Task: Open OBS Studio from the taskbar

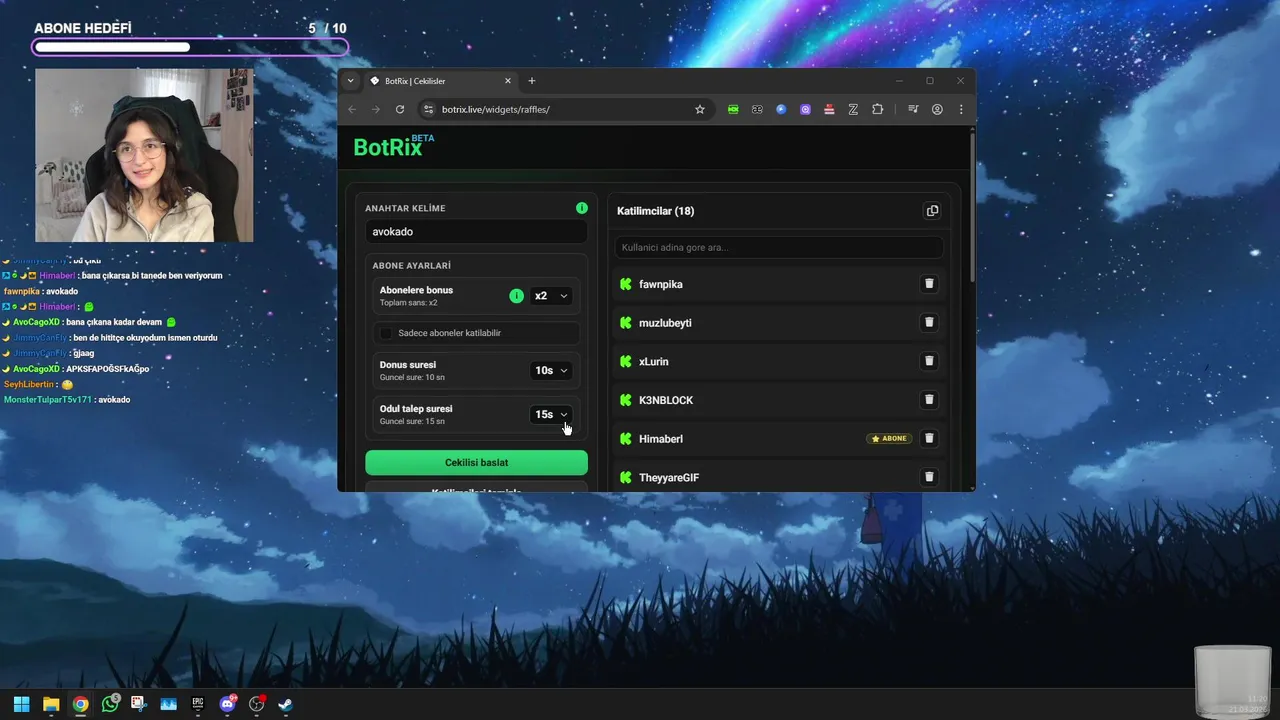Action: click(257, 704)
